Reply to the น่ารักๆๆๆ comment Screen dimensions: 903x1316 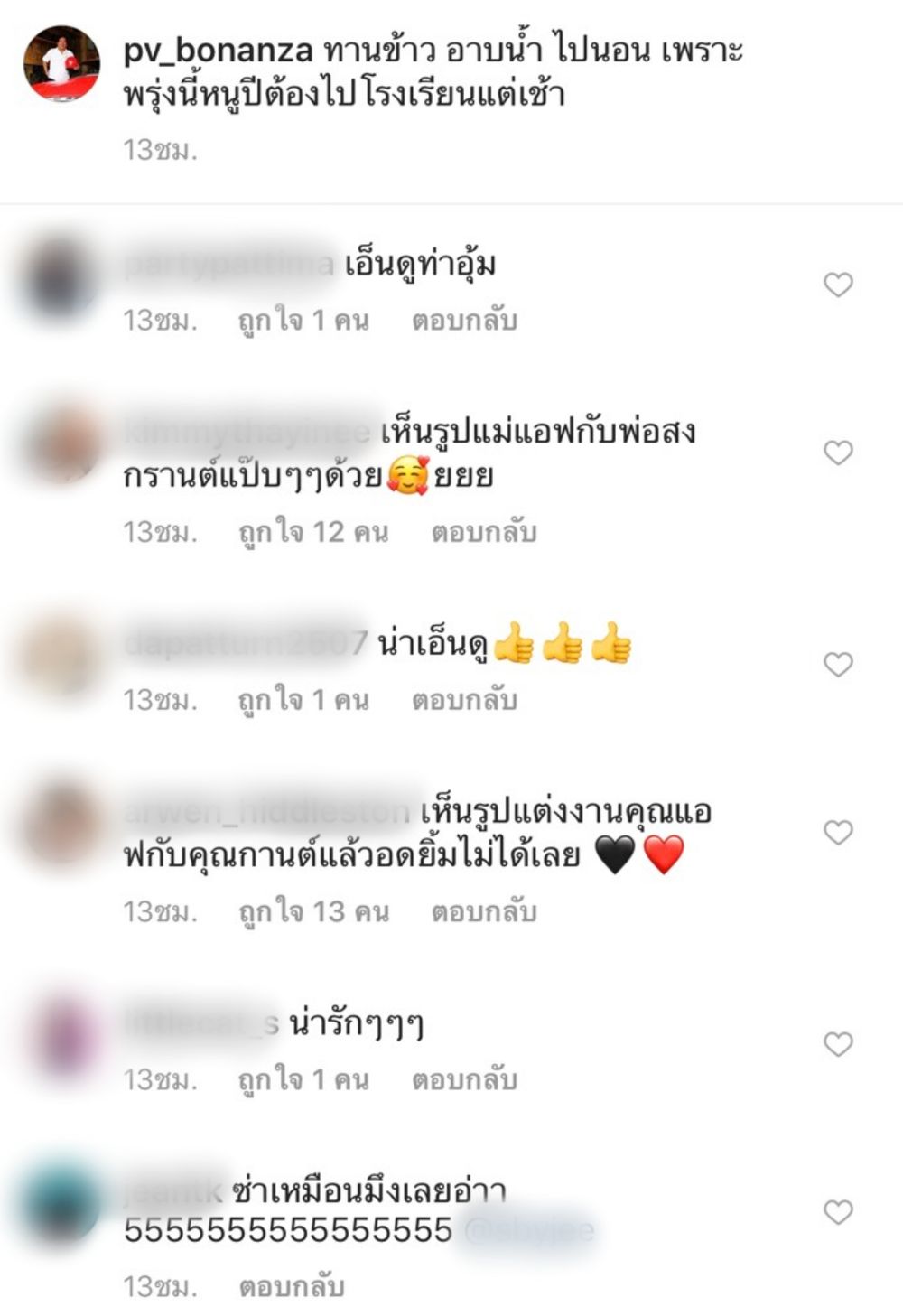pos(464,1079)
